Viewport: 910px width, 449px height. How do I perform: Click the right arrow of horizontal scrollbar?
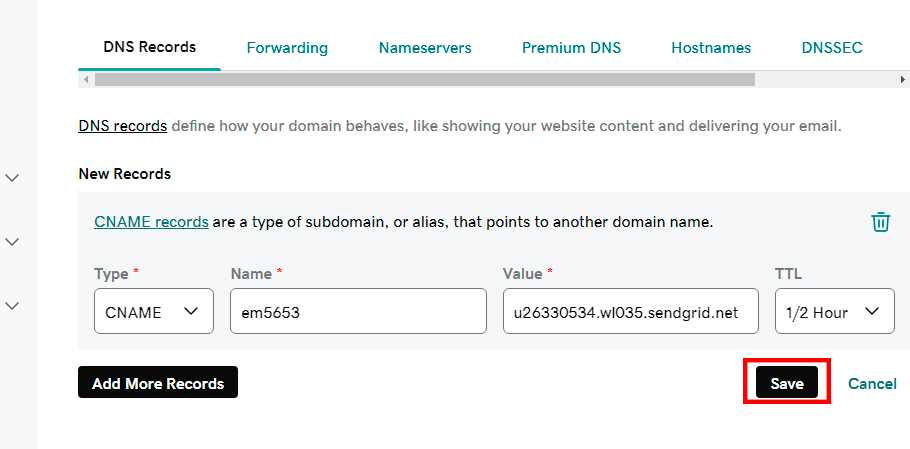point(902,79)
